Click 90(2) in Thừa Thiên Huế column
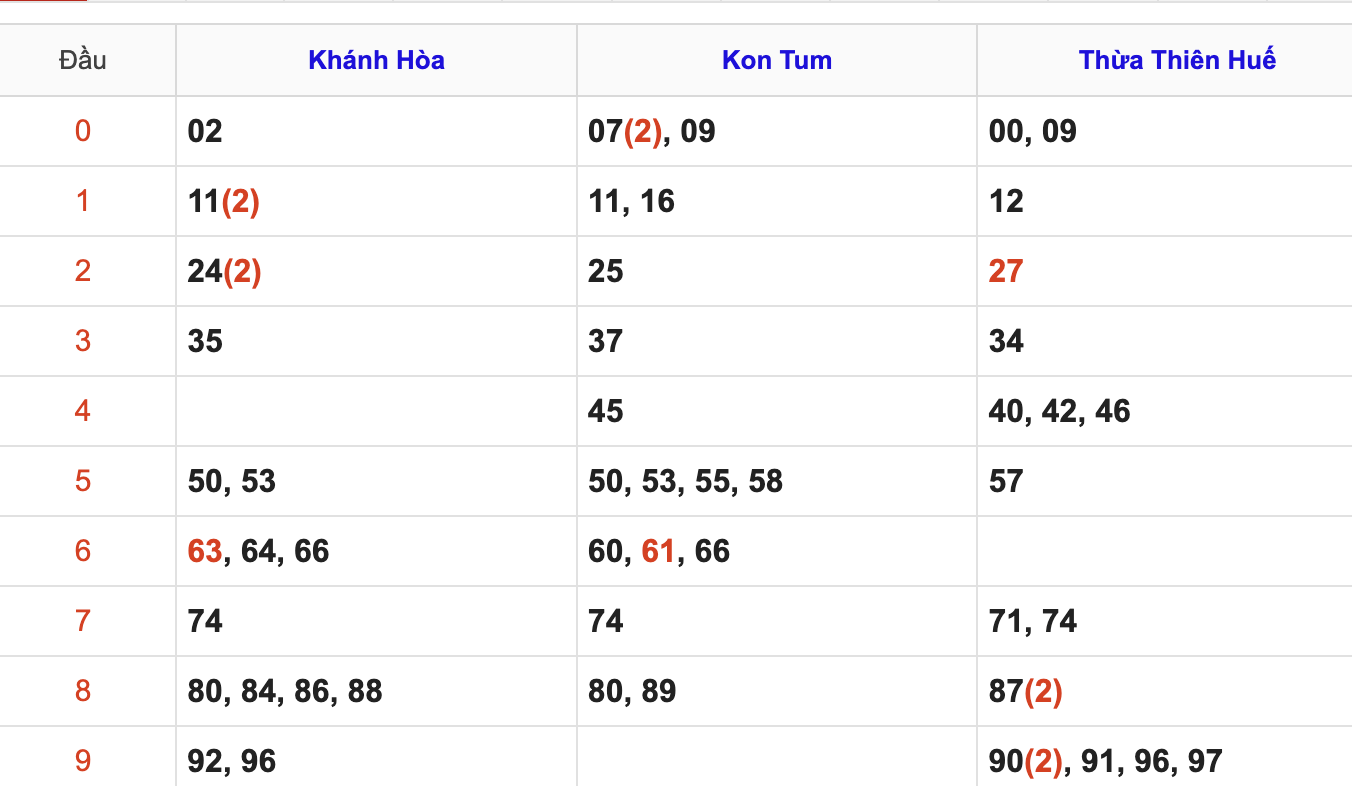Screen dimensions: 1352x786 click(1025, 761)
